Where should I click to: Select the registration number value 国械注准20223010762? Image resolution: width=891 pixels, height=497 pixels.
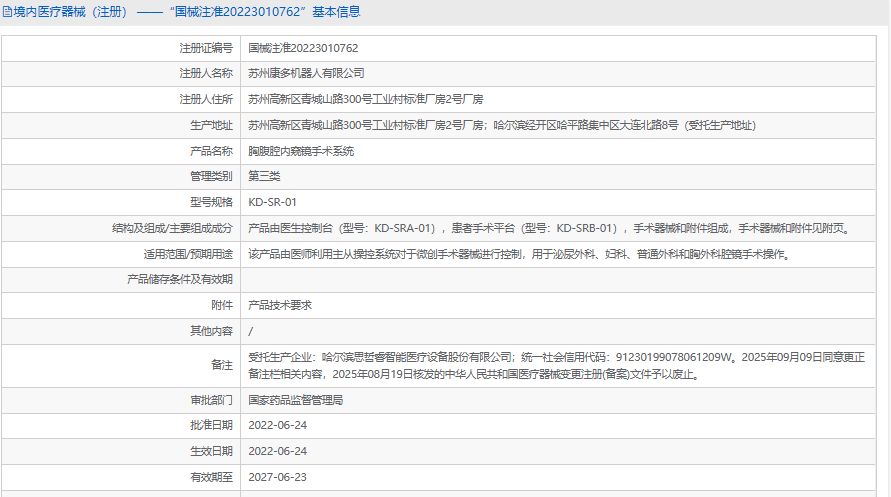pos(303,48)
